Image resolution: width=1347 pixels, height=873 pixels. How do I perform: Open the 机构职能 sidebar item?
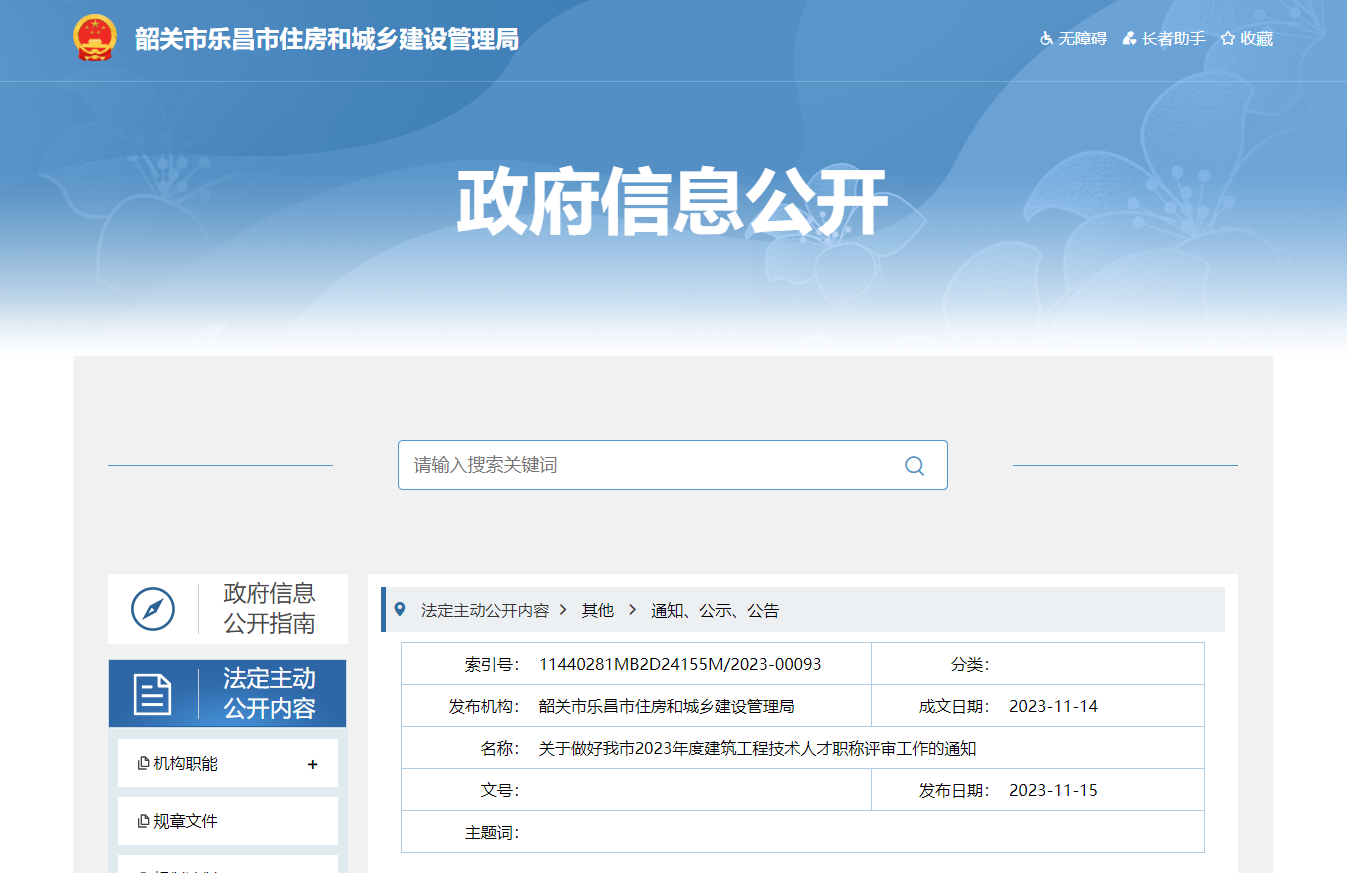coord(185,764)
